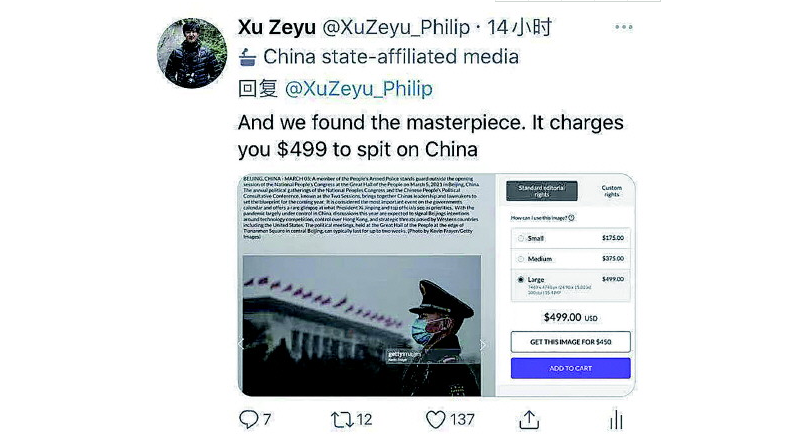Switch to Standard editorial rights tab

(x=541, y=191)
